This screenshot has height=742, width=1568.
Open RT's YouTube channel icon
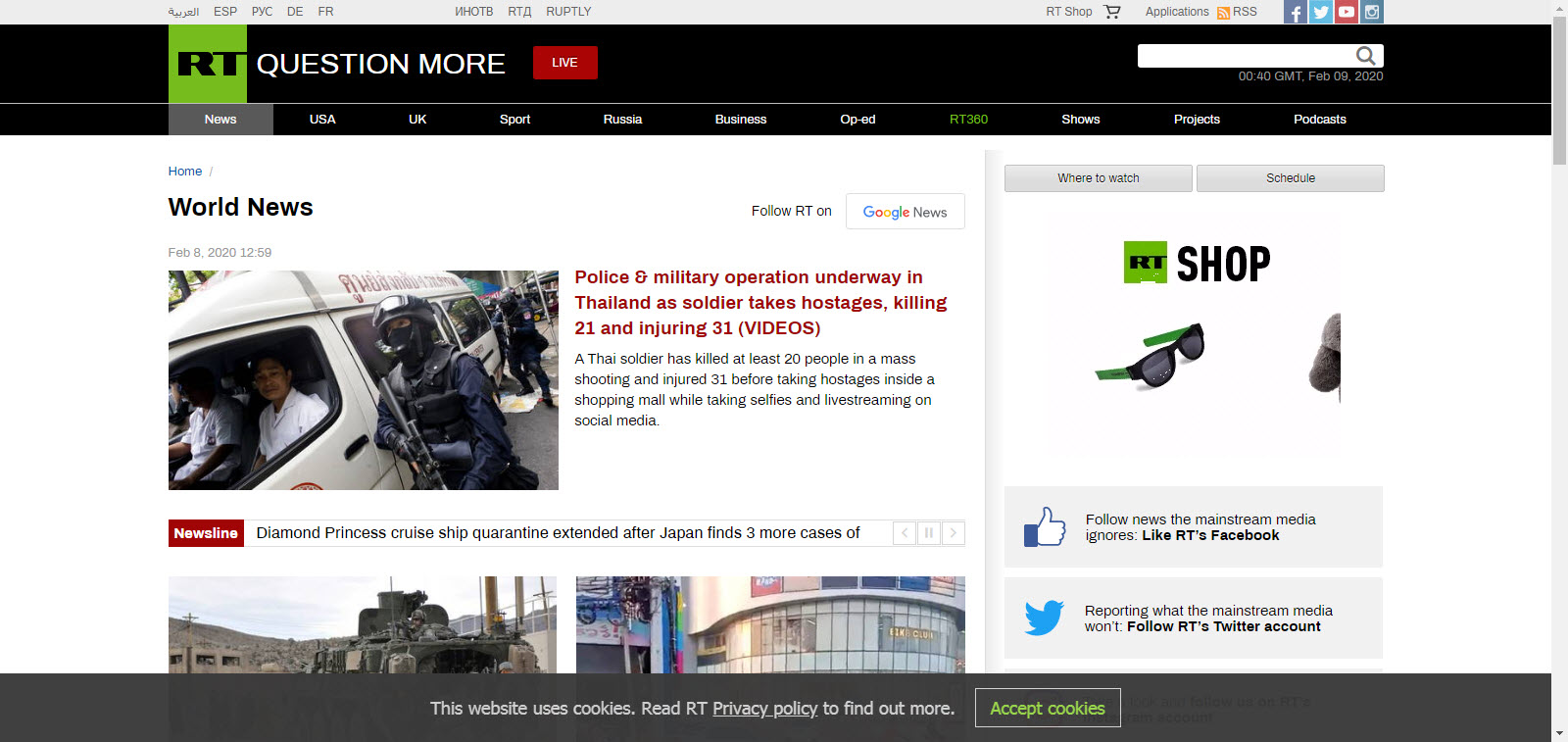1347,12
